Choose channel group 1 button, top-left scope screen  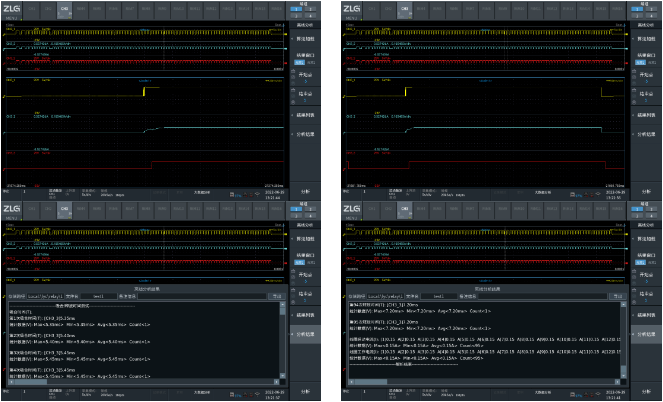[296, 9]
